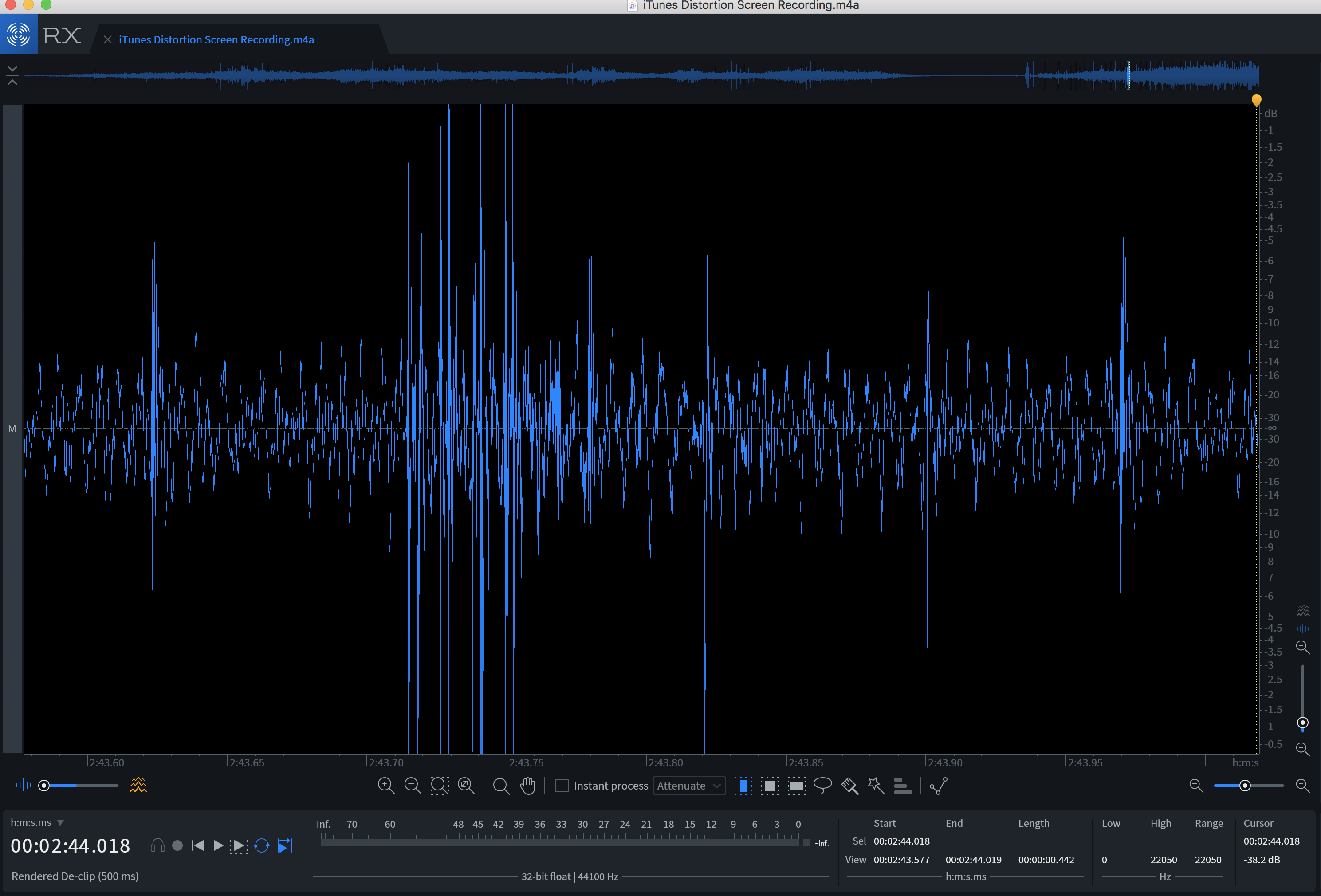Select the Magic Wand tool
The height and width of the screenshot is (896, 1321).
point(876,785)
